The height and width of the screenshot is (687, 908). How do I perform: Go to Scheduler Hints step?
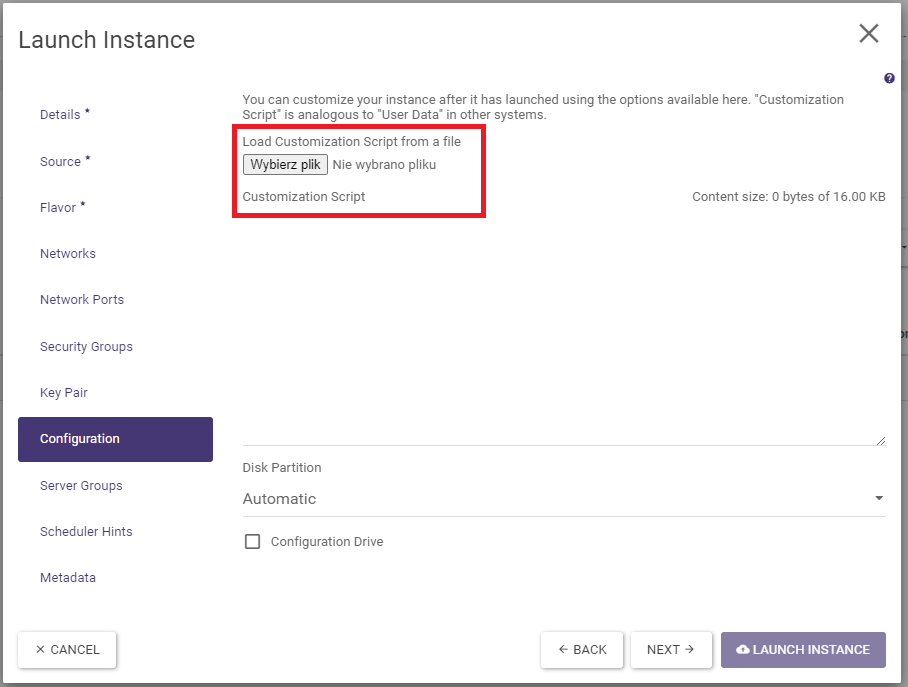pos(86,532)
